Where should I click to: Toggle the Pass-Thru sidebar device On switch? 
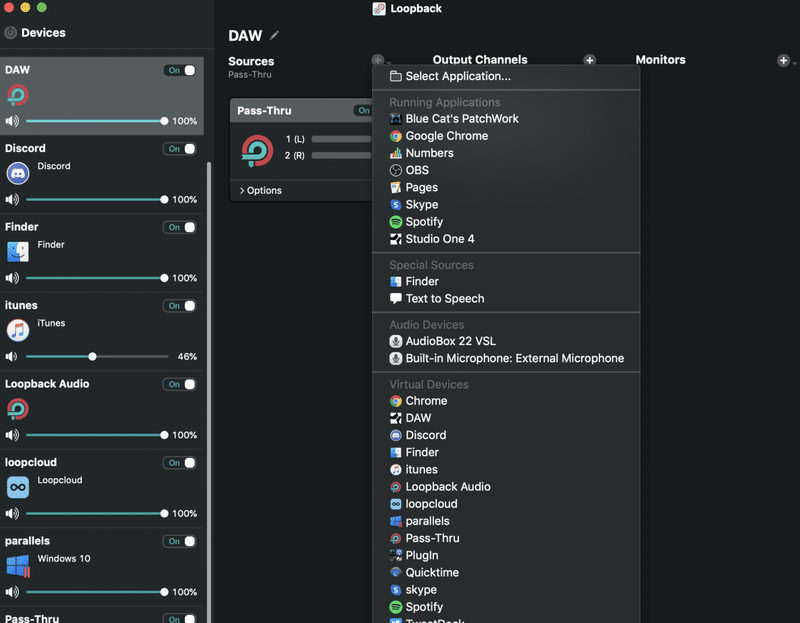tap(180, 618)
